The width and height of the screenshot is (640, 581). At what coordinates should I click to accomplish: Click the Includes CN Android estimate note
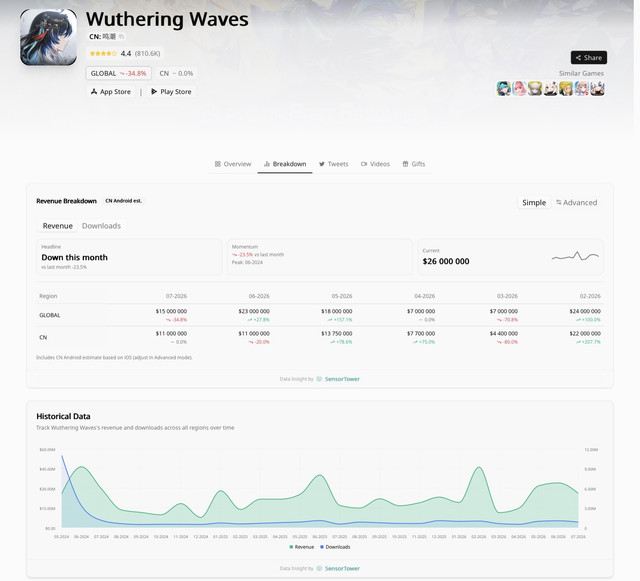[114, 357]
